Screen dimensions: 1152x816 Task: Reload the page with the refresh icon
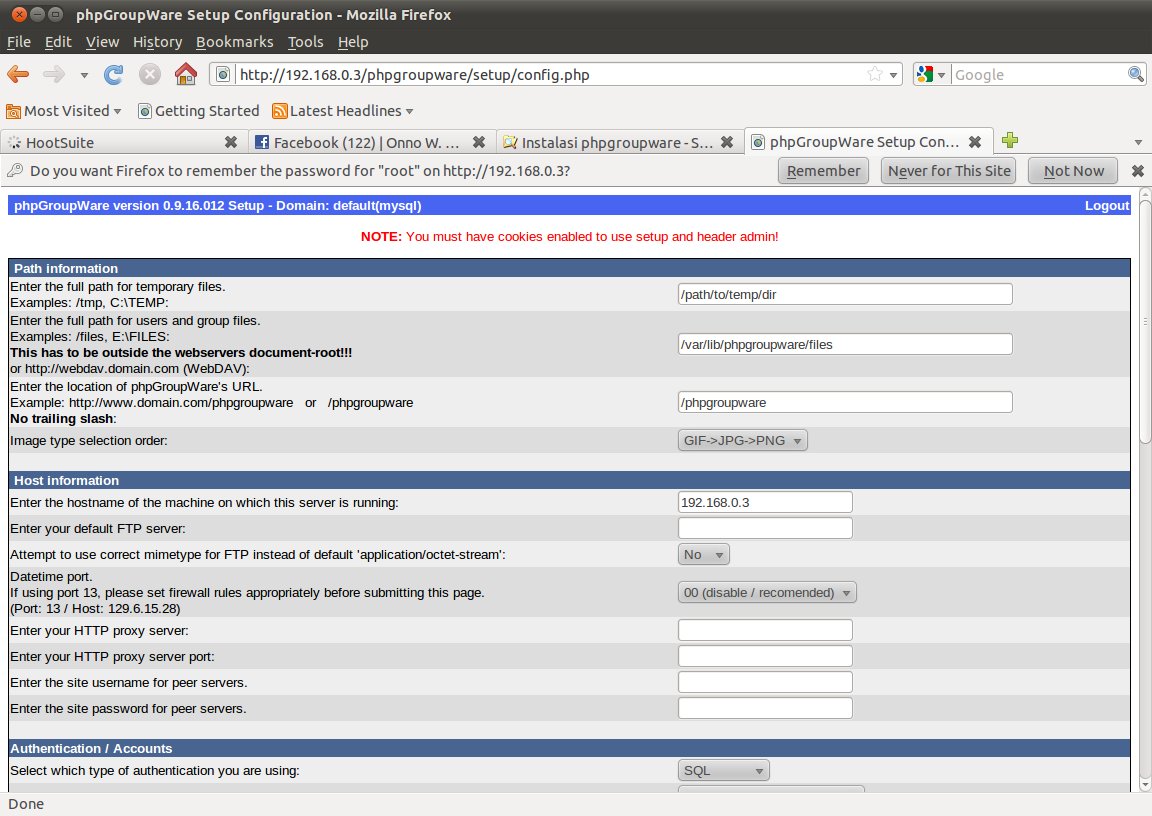pyautogui.click(x=114, y=75)
